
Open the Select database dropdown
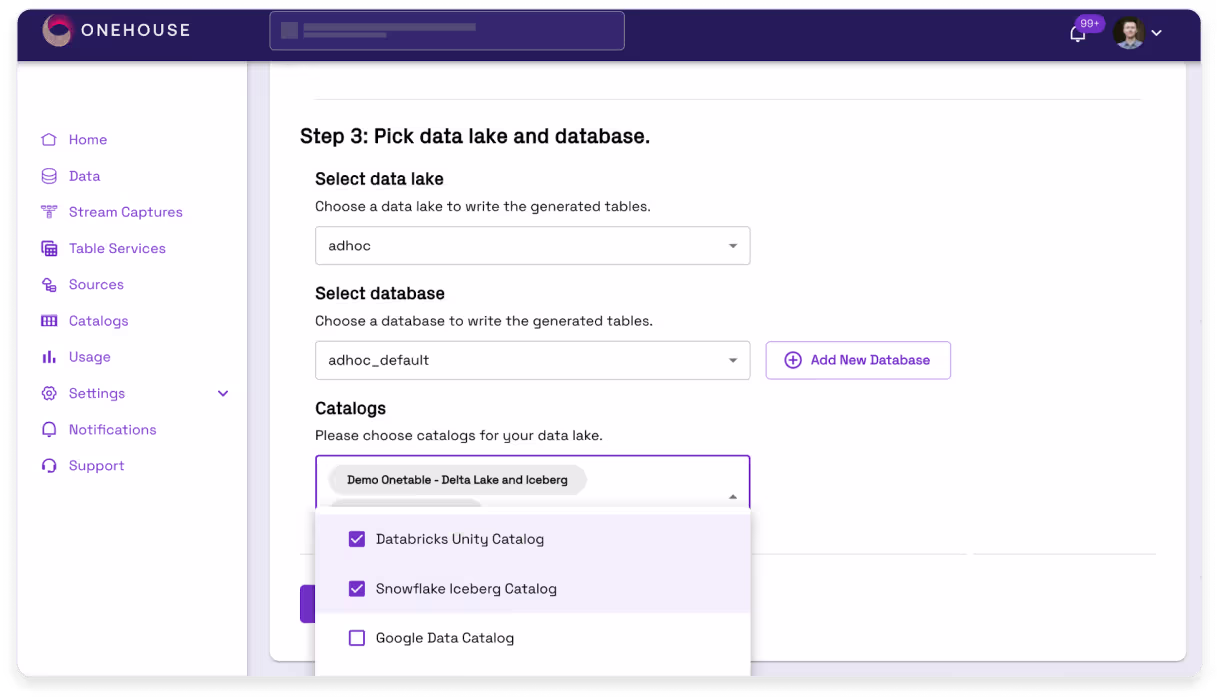(532, 360)
